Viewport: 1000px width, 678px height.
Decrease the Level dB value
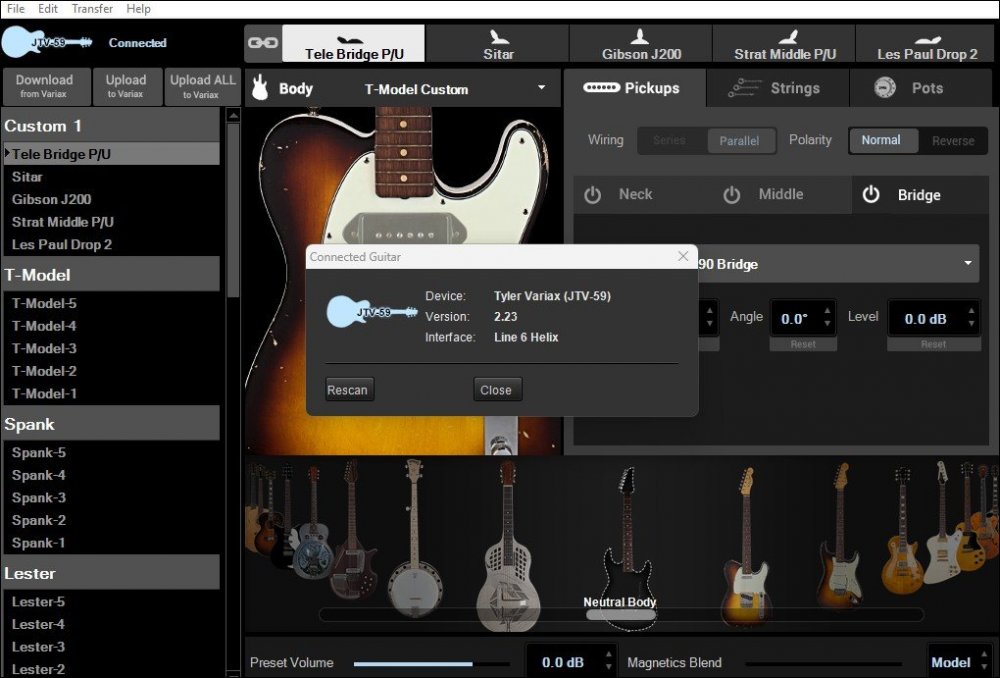pos(971,324)
